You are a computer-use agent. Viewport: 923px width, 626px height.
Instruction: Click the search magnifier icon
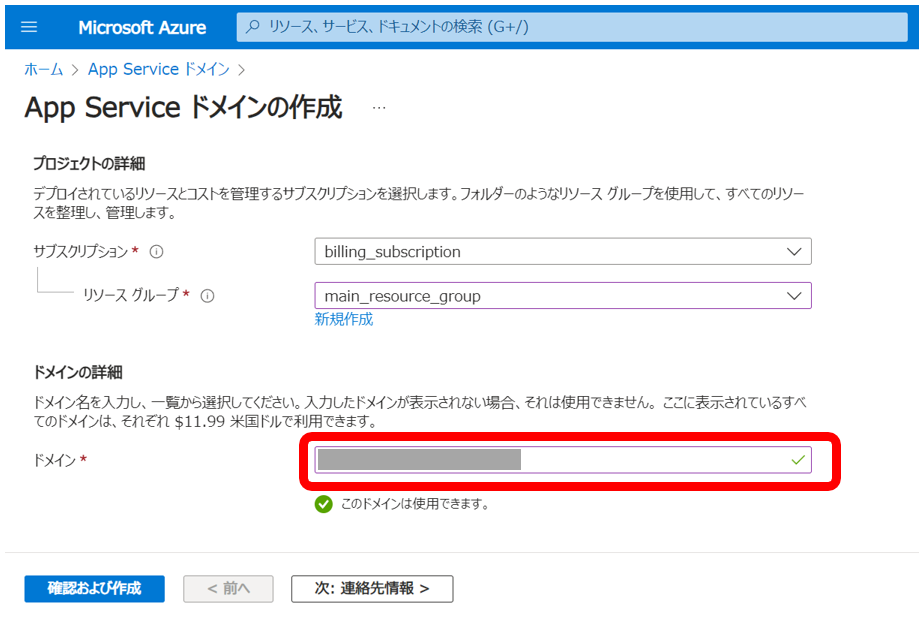pyautogui.click(x=253, y=27)
